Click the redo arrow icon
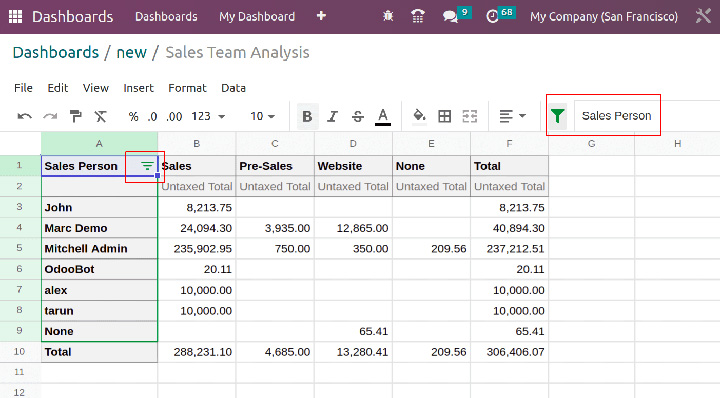 click(50, 116)
